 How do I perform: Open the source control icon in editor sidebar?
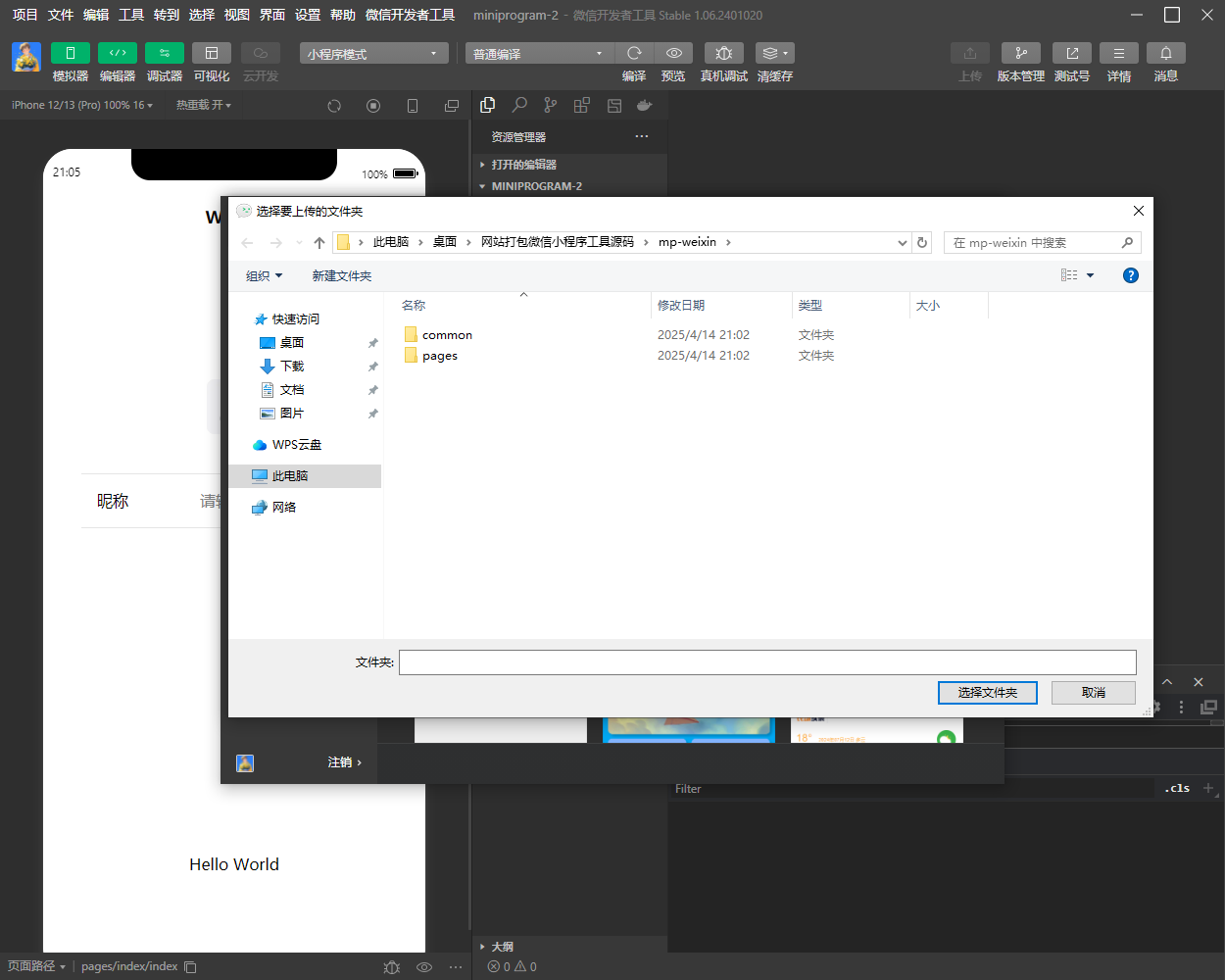pyautogui.click(x=551, y=105)
